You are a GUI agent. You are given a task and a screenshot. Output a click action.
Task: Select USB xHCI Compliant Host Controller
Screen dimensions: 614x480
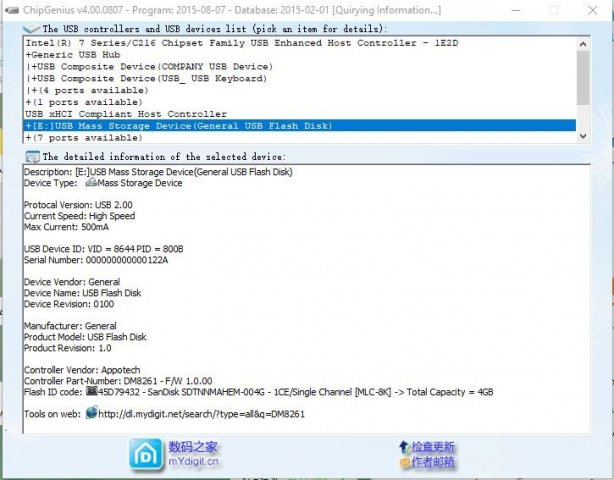pos(126,114)
